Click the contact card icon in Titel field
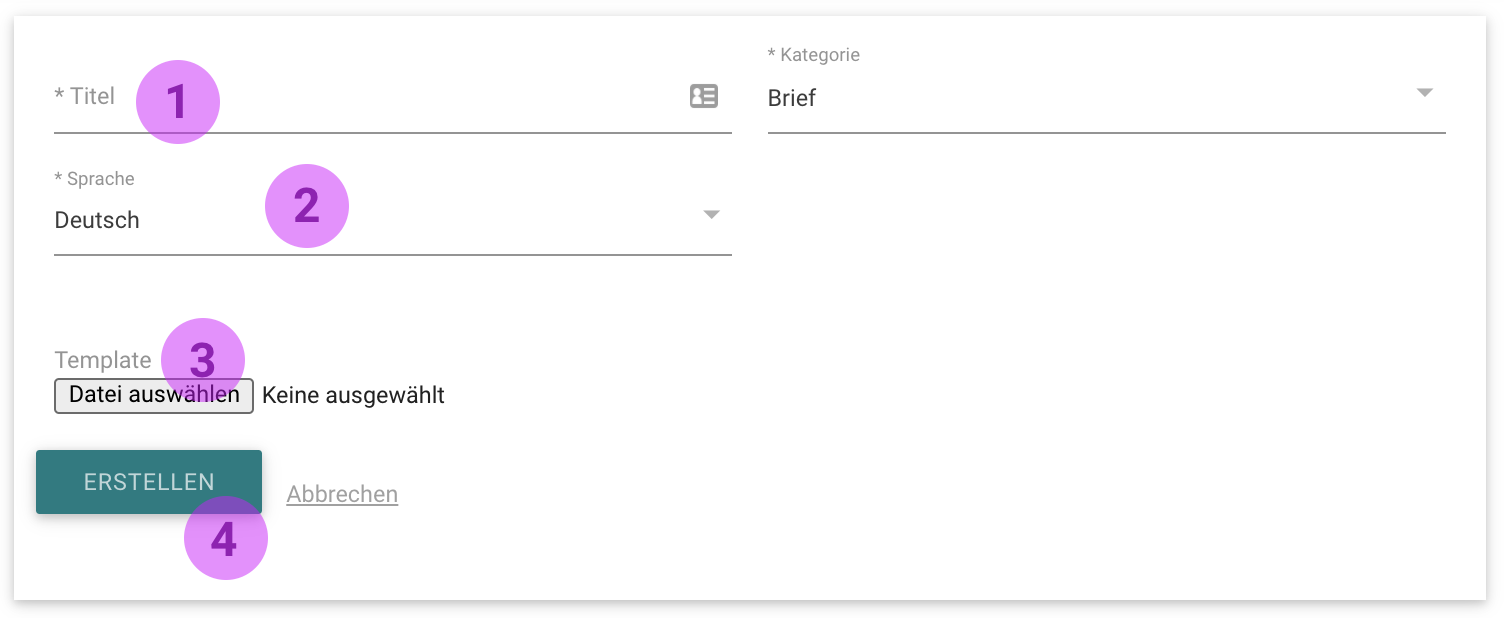Screen dimensions: 1504x618 click(704, 96)
